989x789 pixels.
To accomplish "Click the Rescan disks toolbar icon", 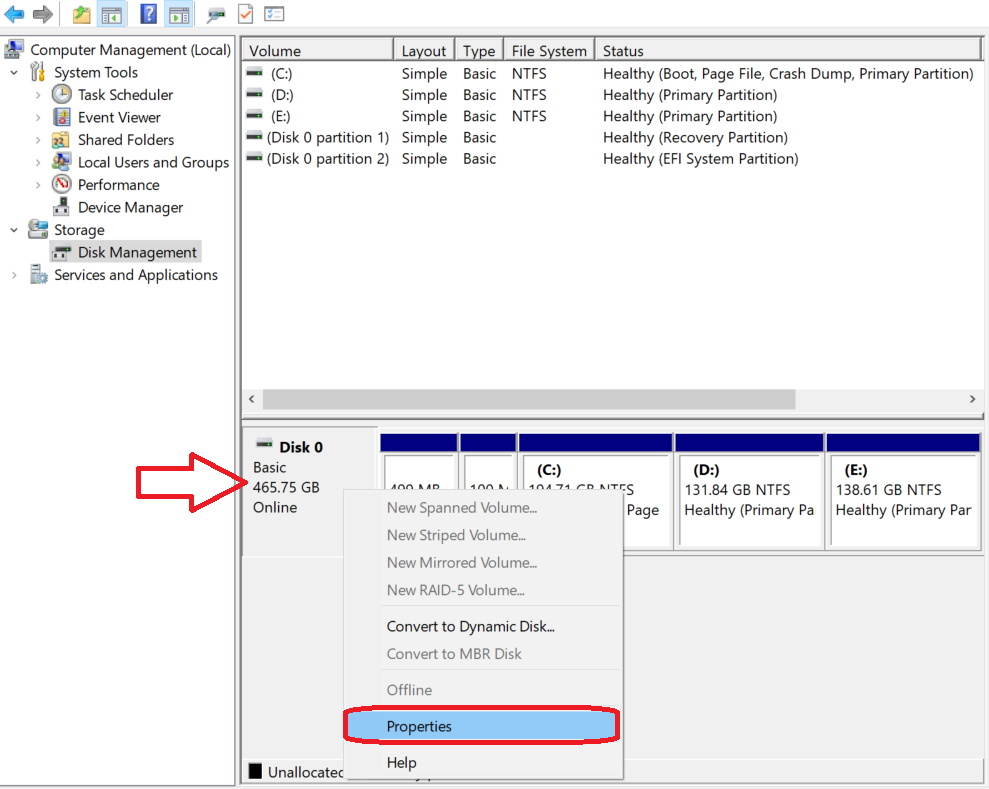I will point(216,15).
